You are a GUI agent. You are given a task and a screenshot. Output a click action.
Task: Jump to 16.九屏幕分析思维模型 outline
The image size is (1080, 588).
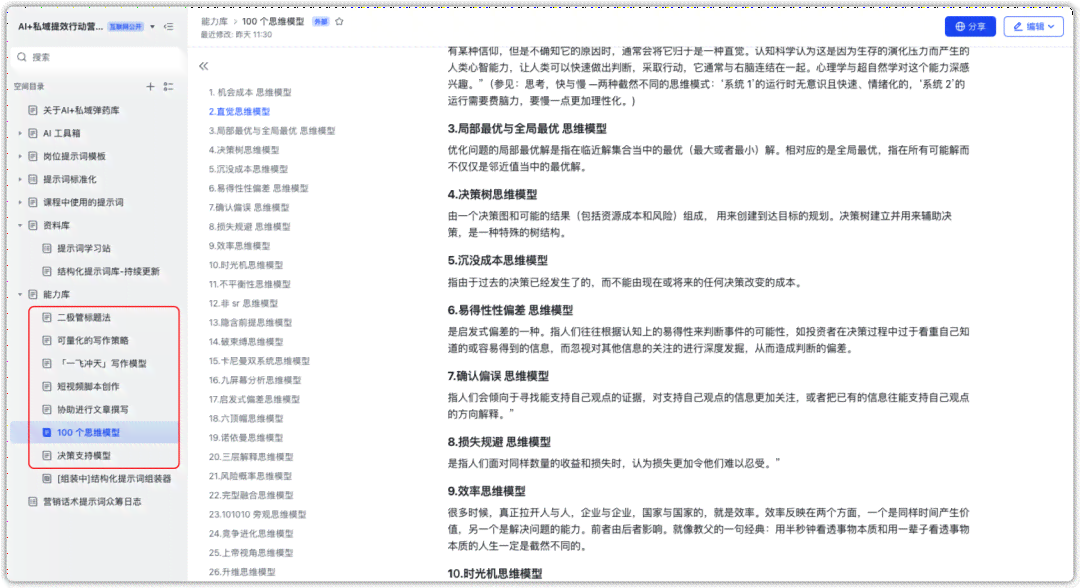click(x=255, y=381)
